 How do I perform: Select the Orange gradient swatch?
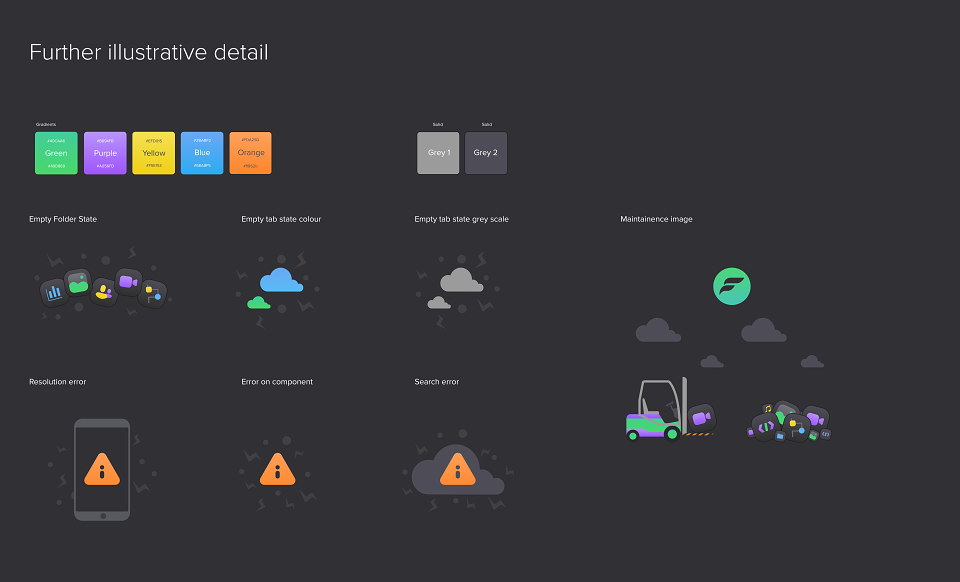coord(250,153)
